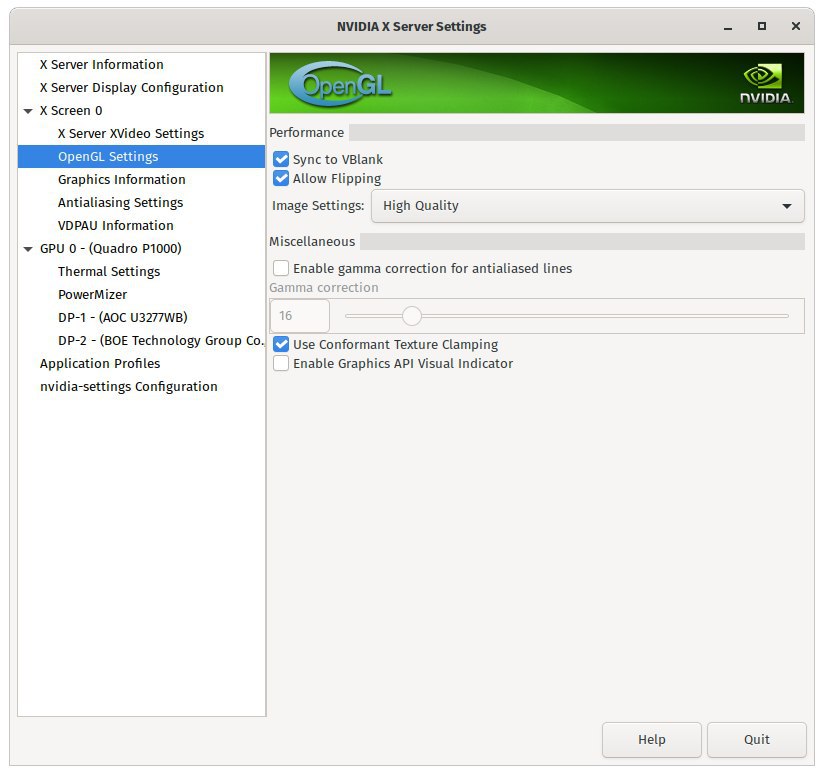Click the NVIDIA X Server Settings title bar text

411,26
